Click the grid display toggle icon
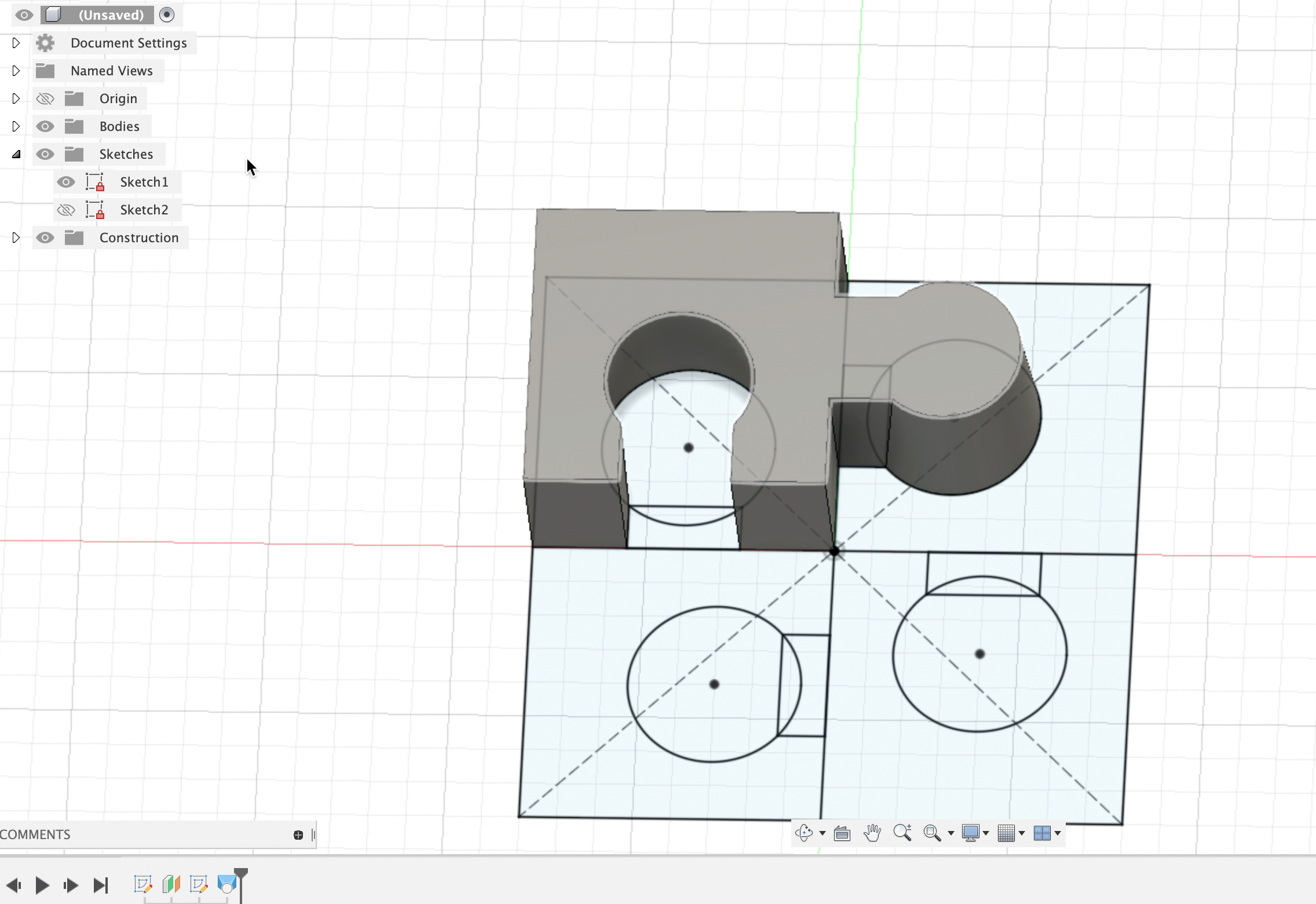Image resolution: width=1316 pixels, height=904 pixels. pyautogui.click(x=1007, y=832)
